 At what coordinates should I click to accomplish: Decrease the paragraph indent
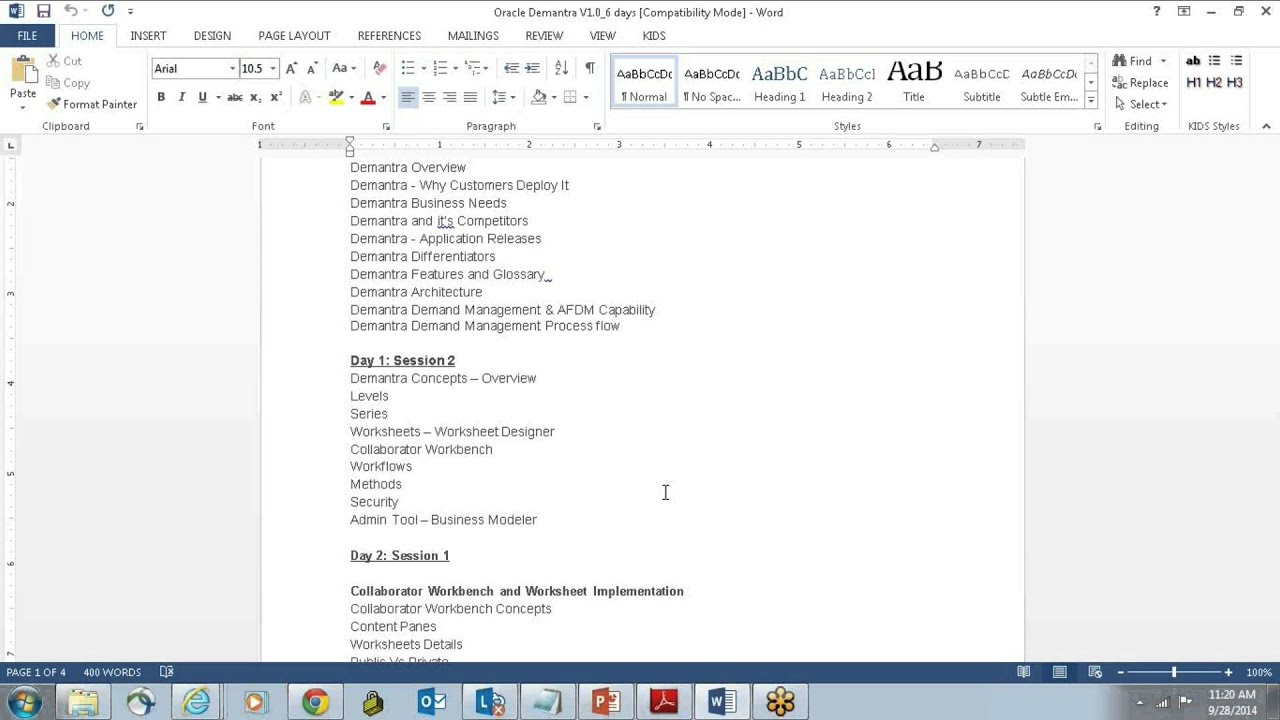pyautogui.click(x=511, y=68)
